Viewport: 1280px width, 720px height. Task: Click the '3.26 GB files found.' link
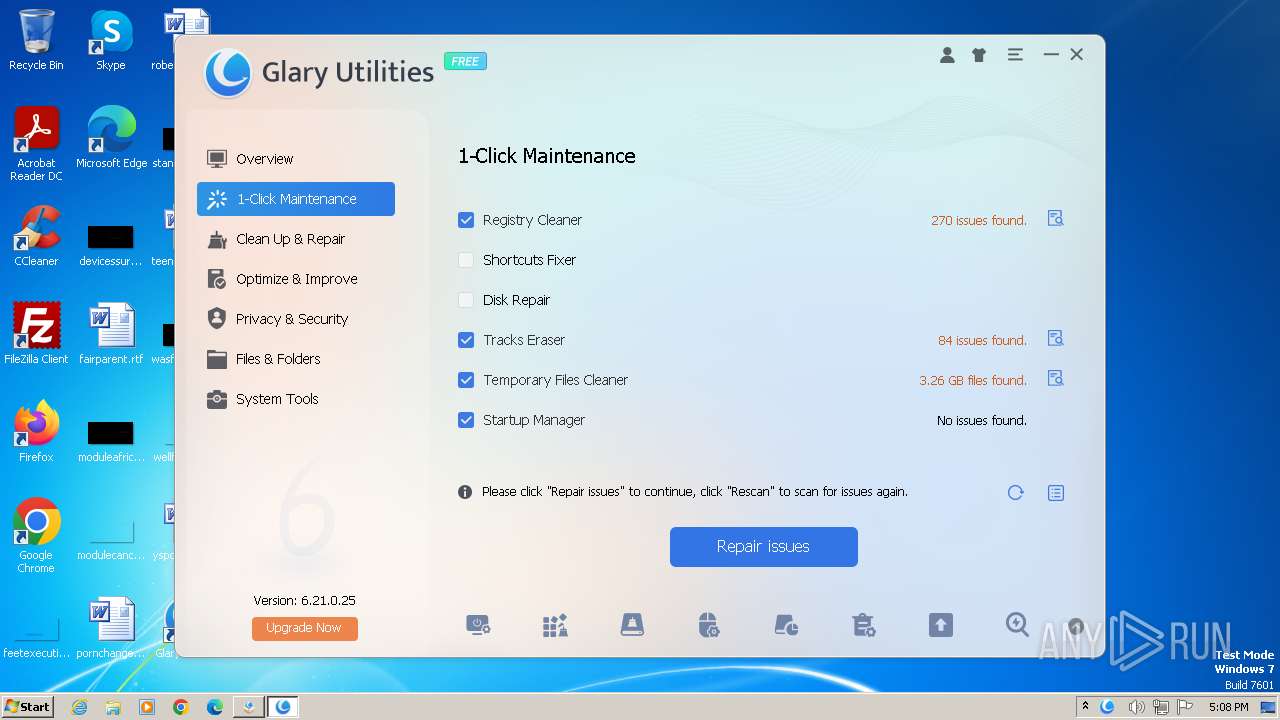point(973,380)
